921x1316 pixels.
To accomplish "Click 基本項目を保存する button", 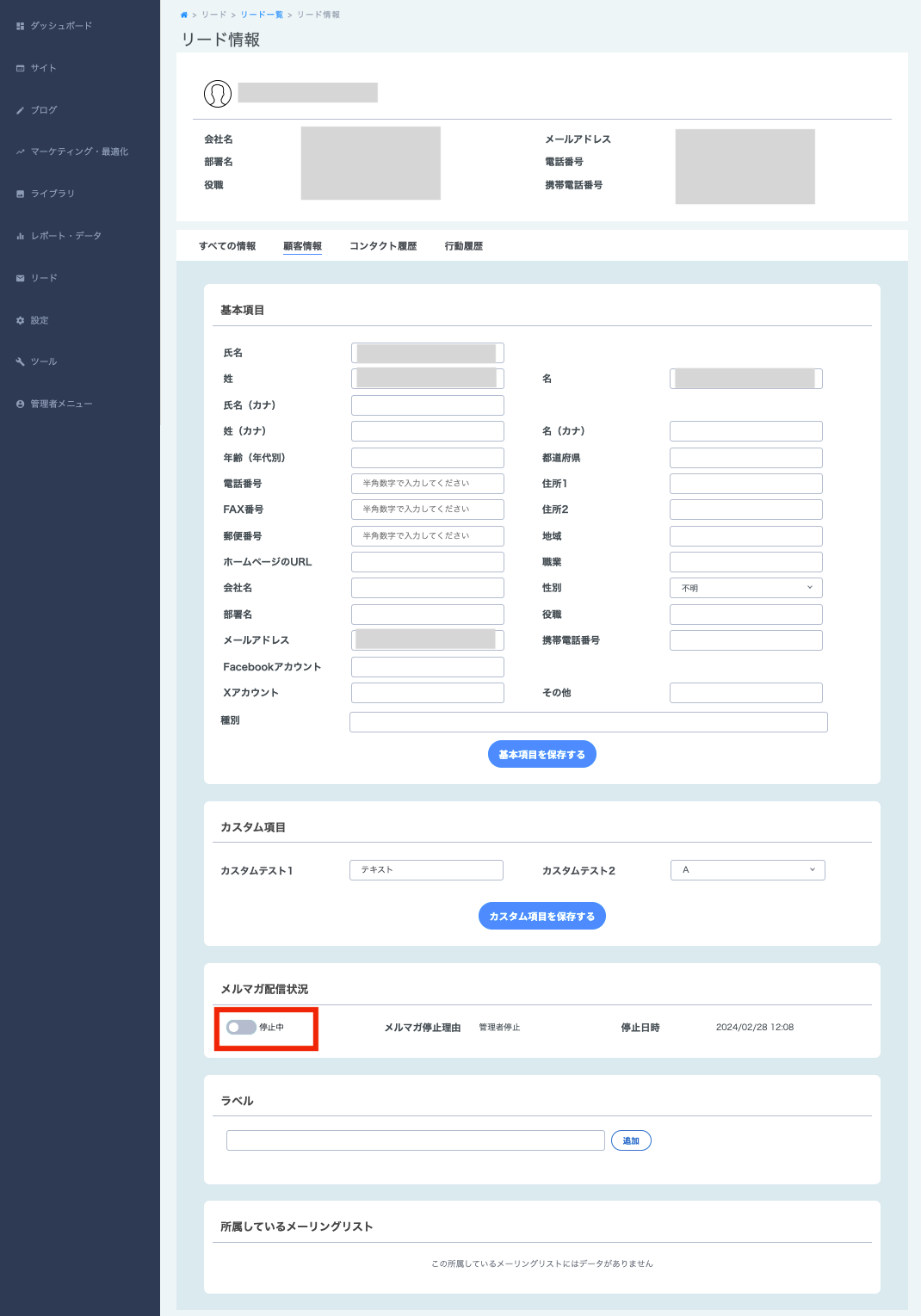I will [542, 754].
